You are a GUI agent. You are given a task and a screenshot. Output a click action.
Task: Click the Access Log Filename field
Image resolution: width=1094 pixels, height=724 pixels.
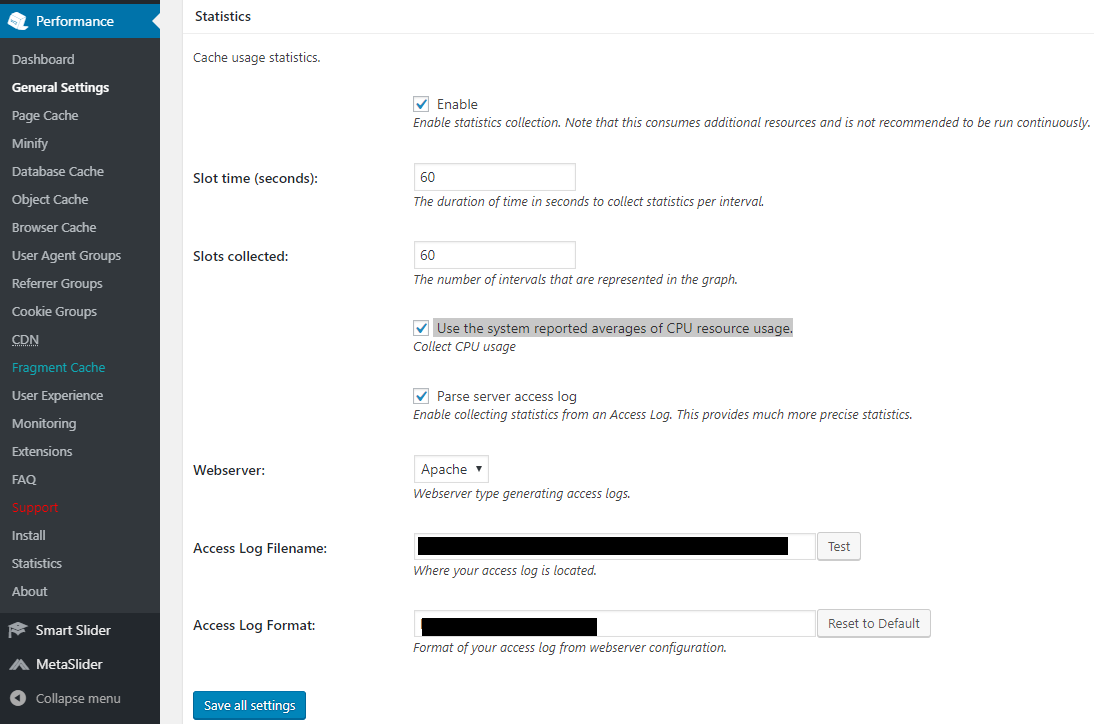point(615,546)
